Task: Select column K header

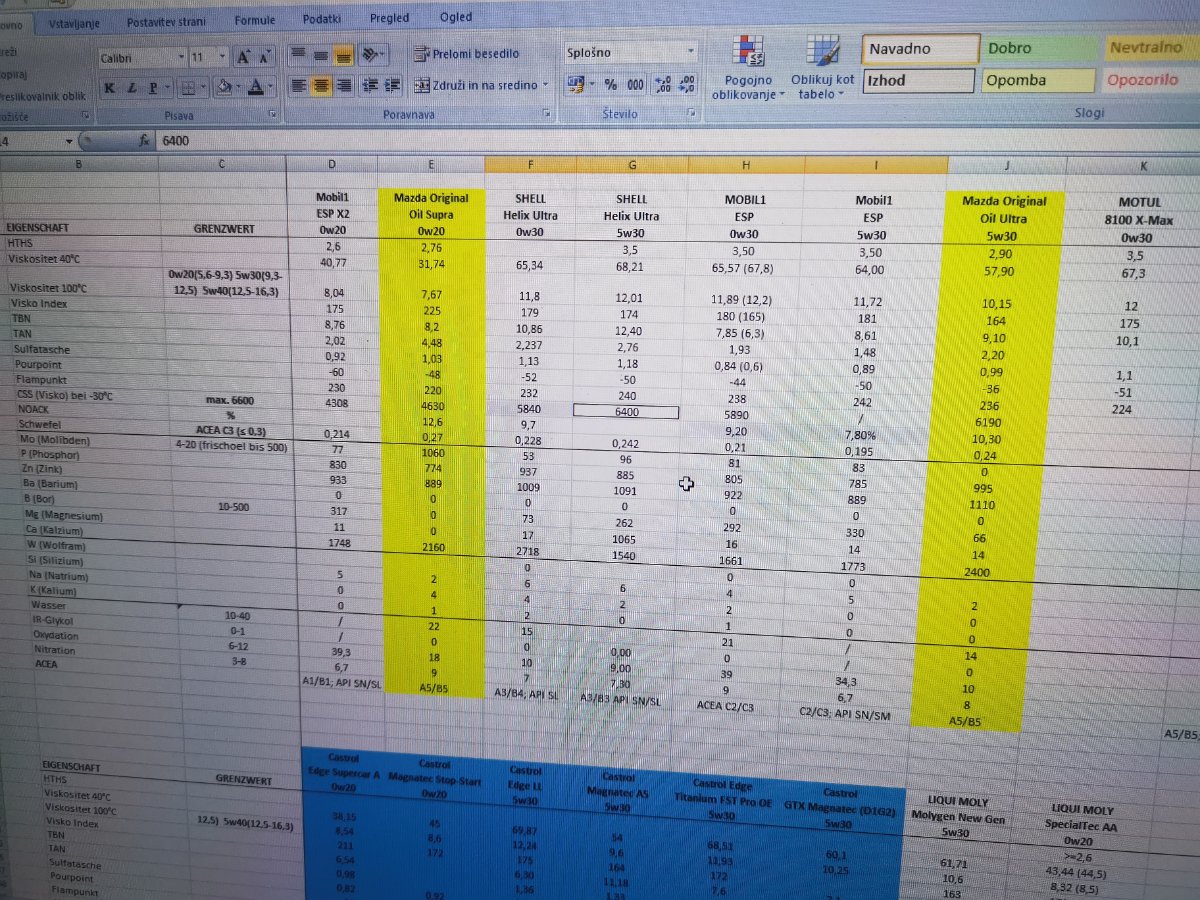Action: click(x=1143, y=166)
